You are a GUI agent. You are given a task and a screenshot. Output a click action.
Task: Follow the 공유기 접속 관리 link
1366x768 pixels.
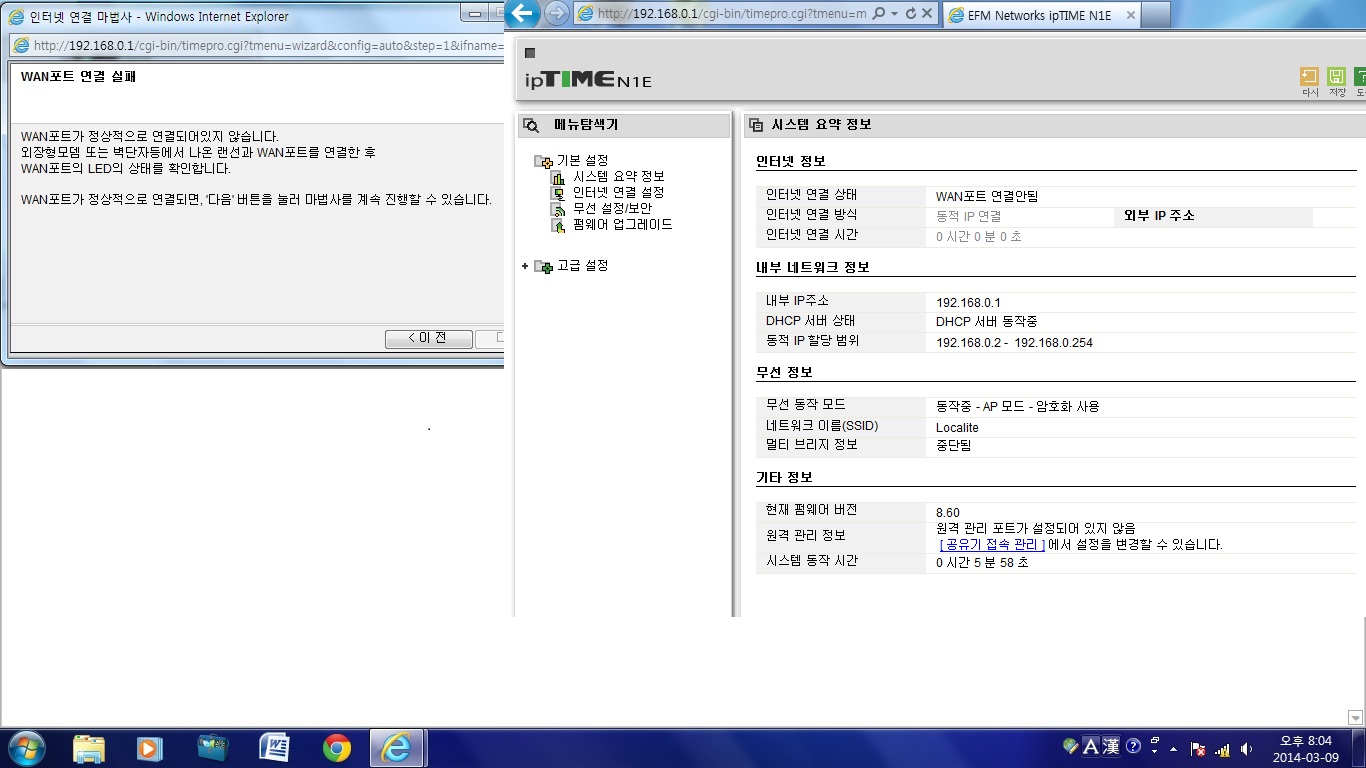coord(992,545)
